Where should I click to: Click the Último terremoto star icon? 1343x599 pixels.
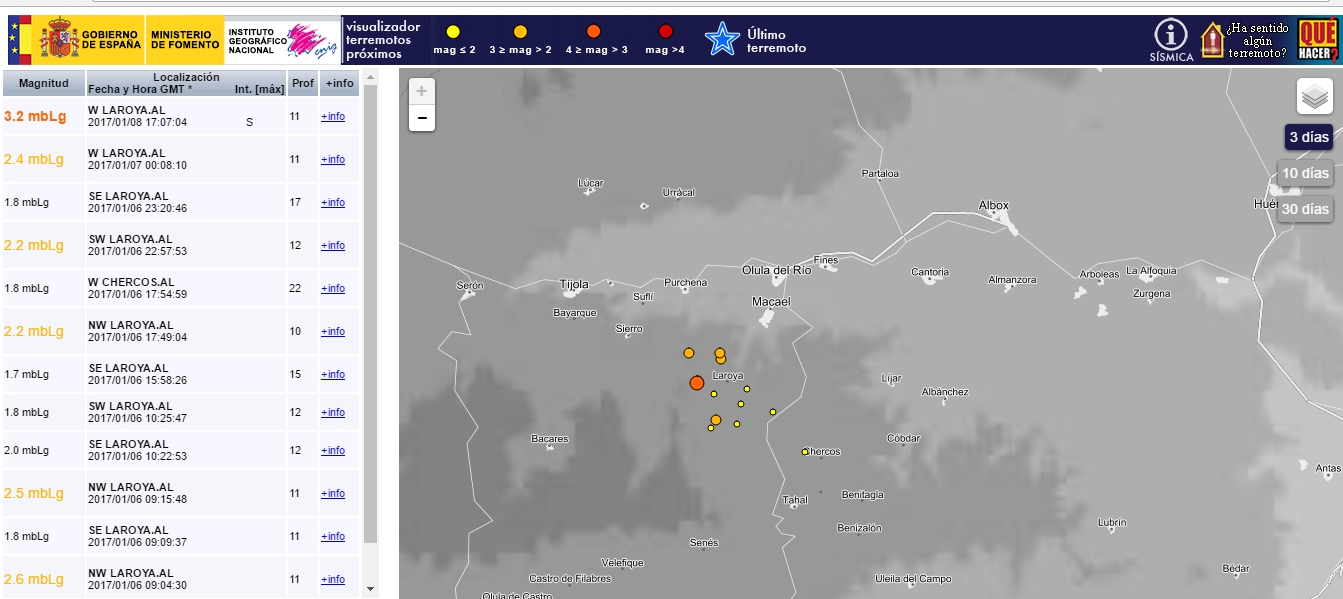click(x=721, y=40)
